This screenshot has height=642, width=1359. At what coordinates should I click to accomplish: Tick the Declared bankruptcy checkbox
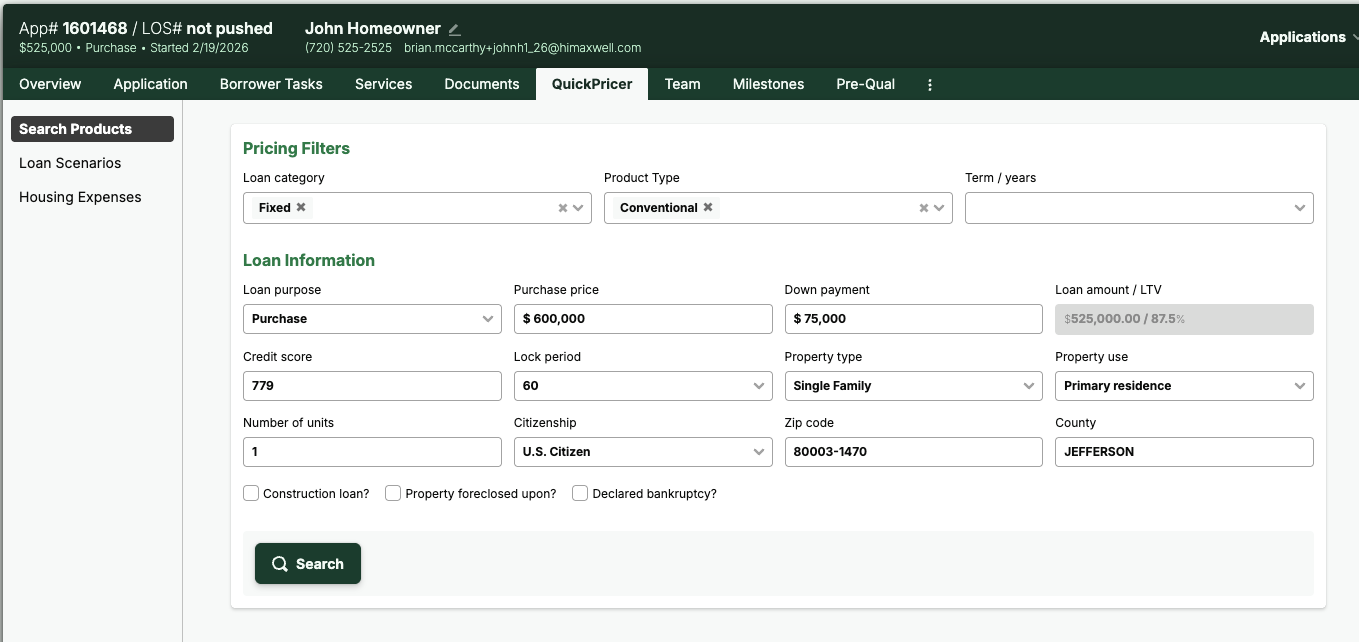point(580,493)
